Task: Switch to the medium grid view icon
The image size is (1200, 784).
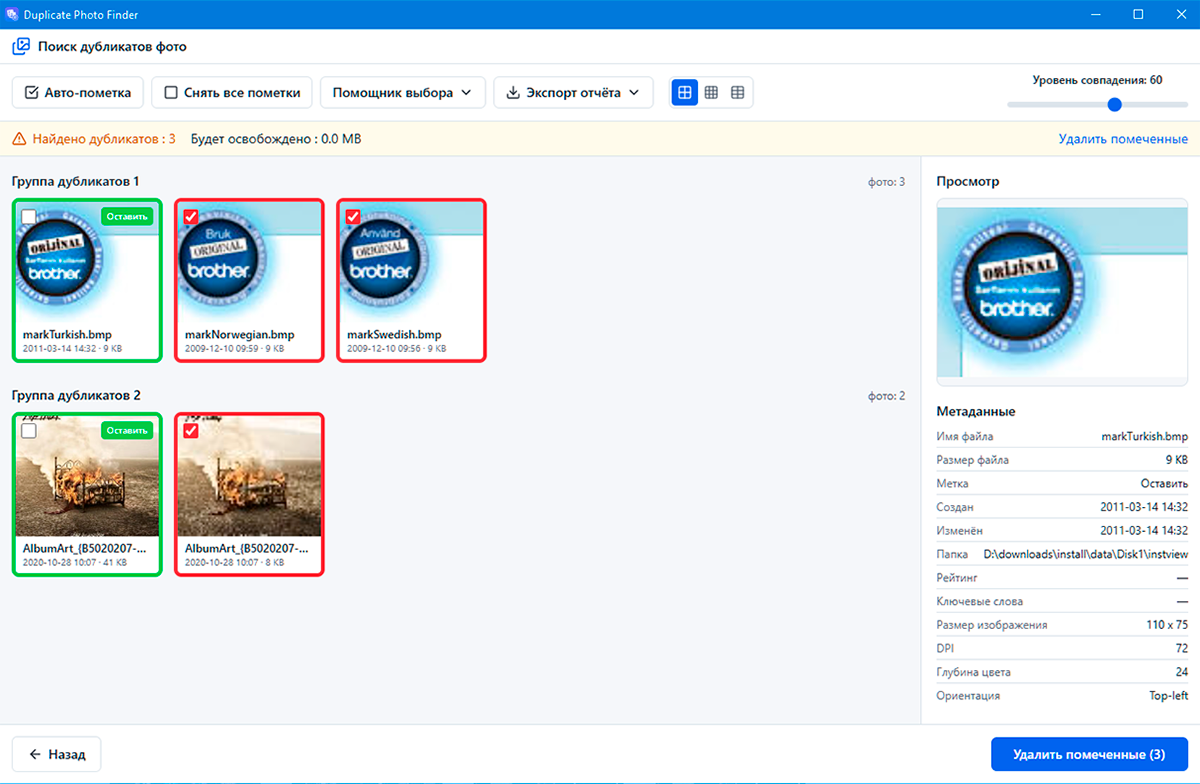Action: pyautogui.click(x=711, y=92)
